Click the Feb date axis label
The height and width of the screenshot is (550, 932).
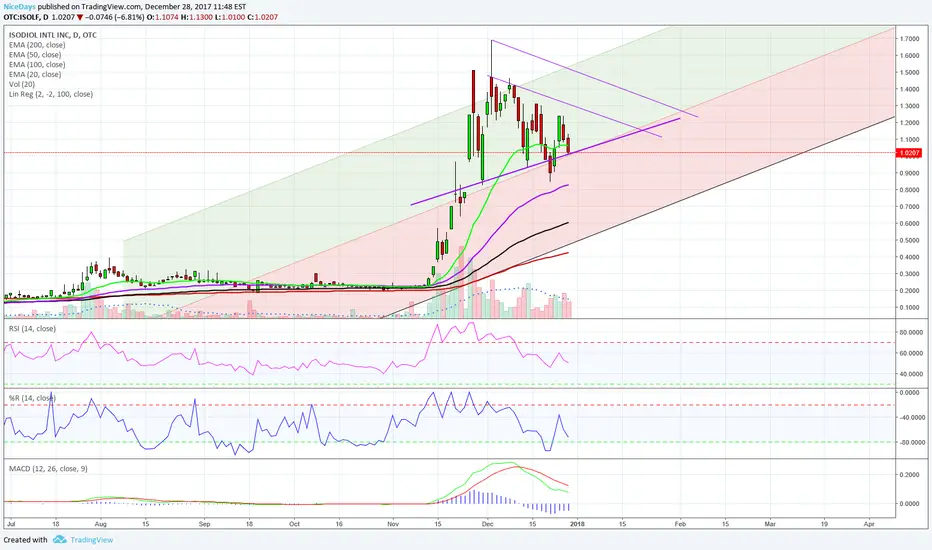pyautogui.click(x=680, y=524)
